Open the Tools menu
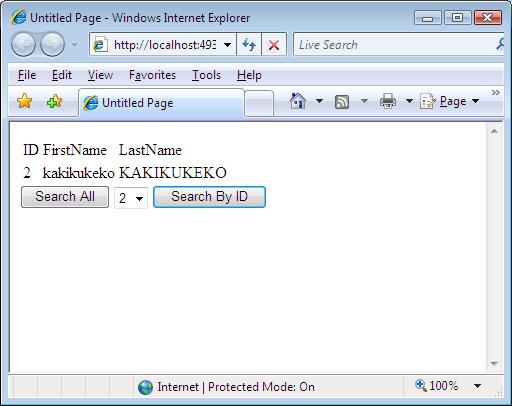Viewport: 512px width, 406px height. click(x=206, y=75)
